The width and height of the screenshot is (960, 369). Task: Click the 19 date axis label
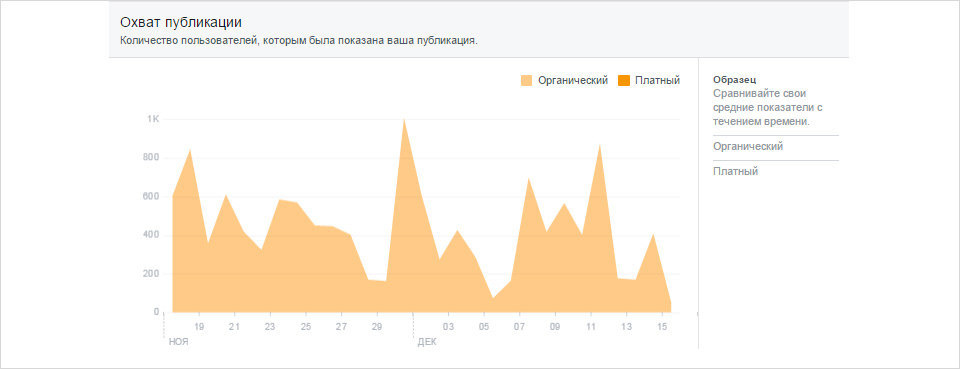(199, 327)
